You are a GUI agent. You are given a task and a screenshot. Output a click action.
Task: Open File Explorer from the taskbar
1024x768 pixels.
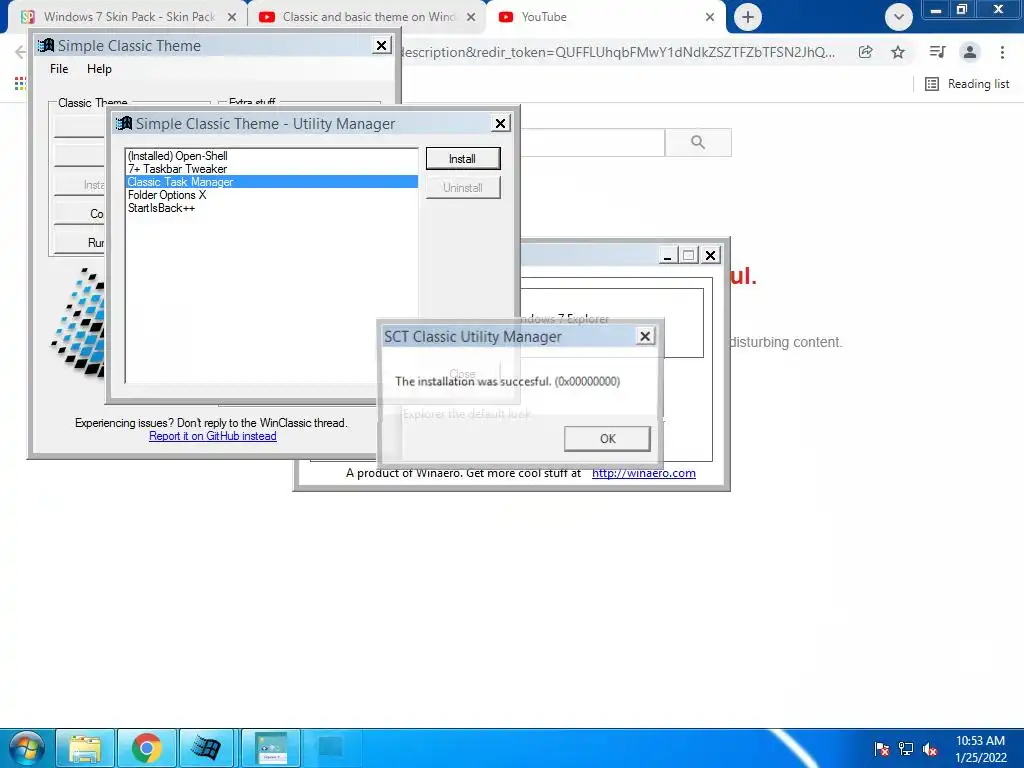(85, 748)
